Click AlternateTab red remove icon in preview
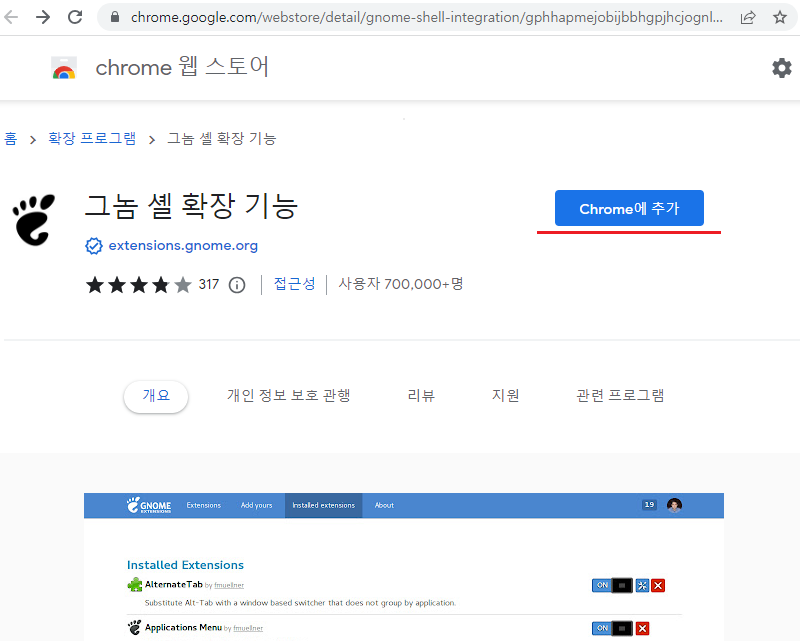This screenshot has height=641, width=800. [658, 585]
